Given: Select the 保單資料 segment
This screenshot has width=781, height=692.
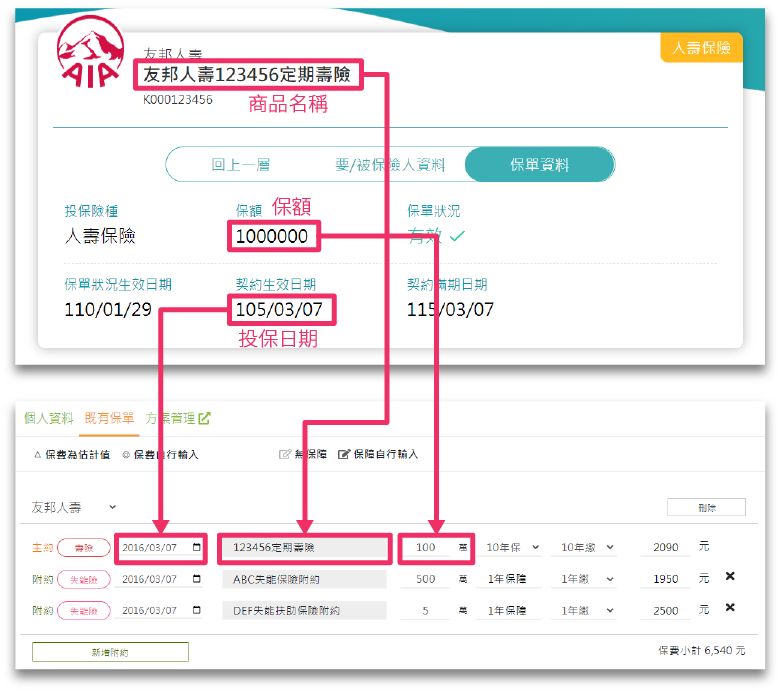Looking at the screenshot, I should (x=539, y=164).
